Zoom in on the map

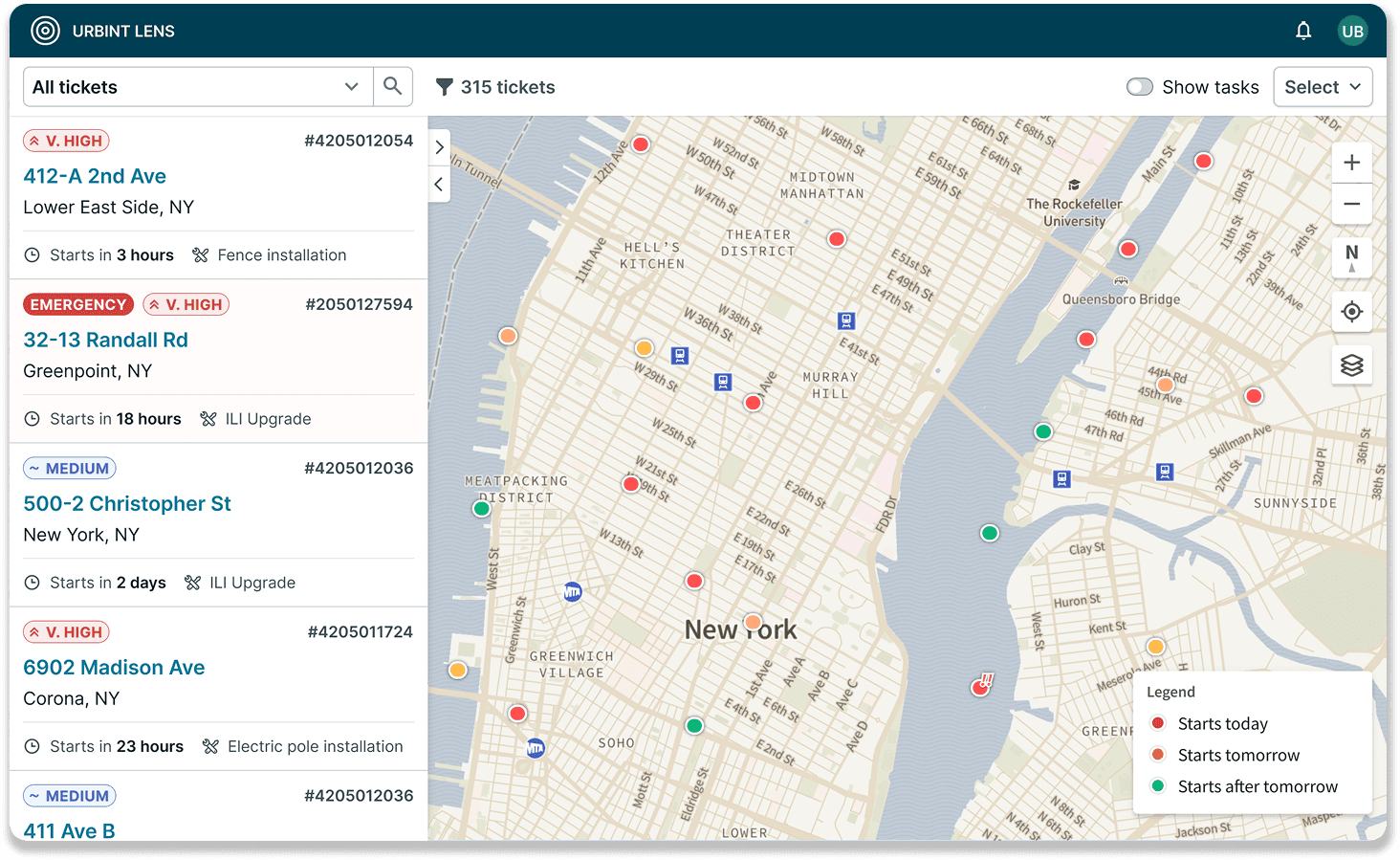click(x=1351, y=163)
